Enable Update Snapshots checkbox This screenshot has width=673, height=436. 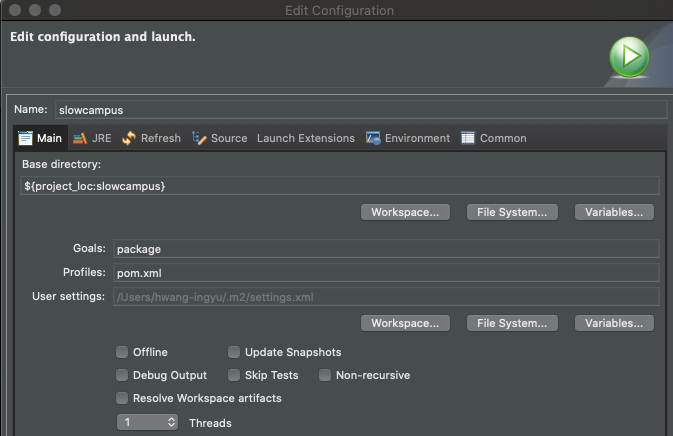[234, 352]
